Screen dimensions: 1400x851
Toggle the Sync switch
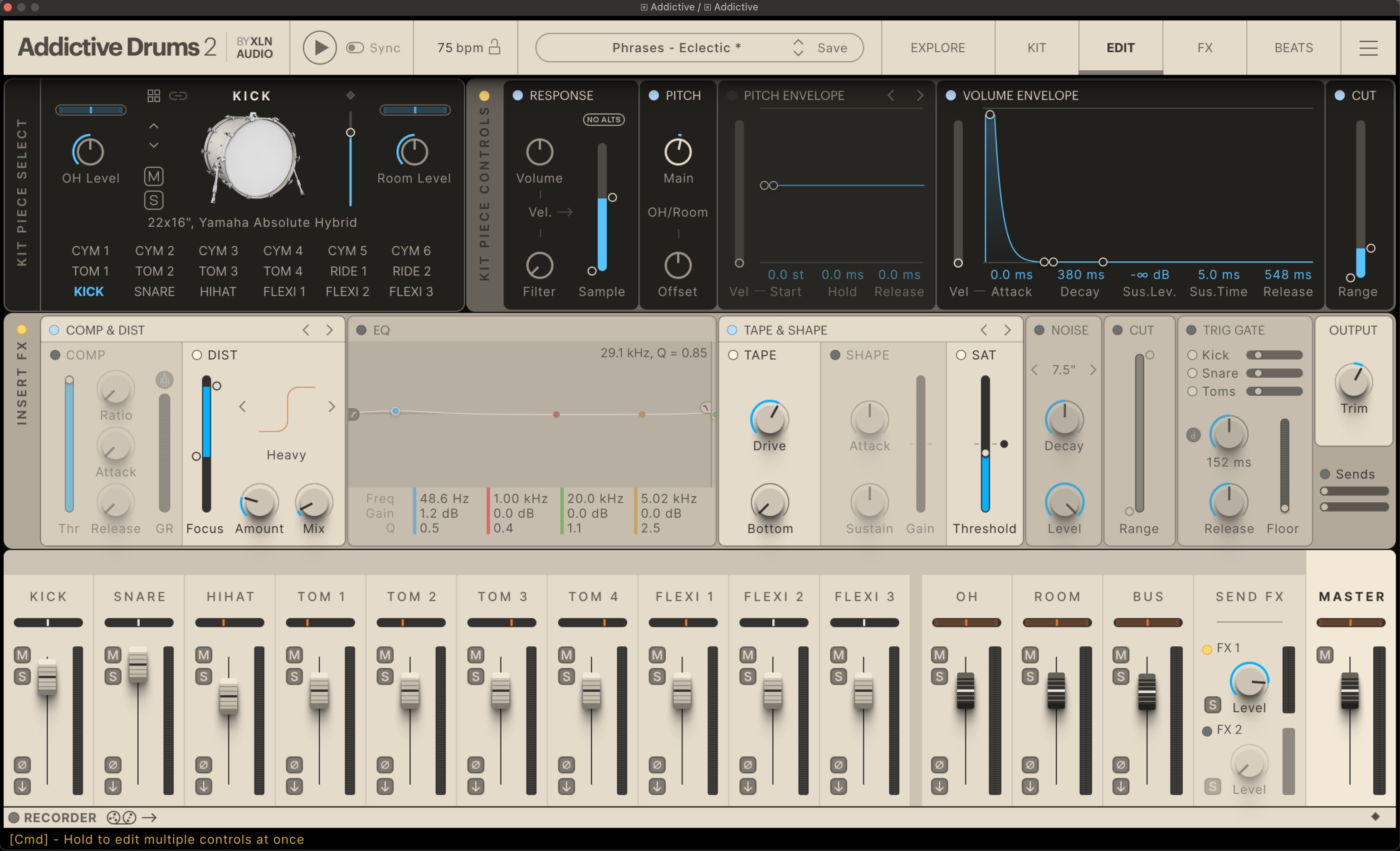(355, 48)
